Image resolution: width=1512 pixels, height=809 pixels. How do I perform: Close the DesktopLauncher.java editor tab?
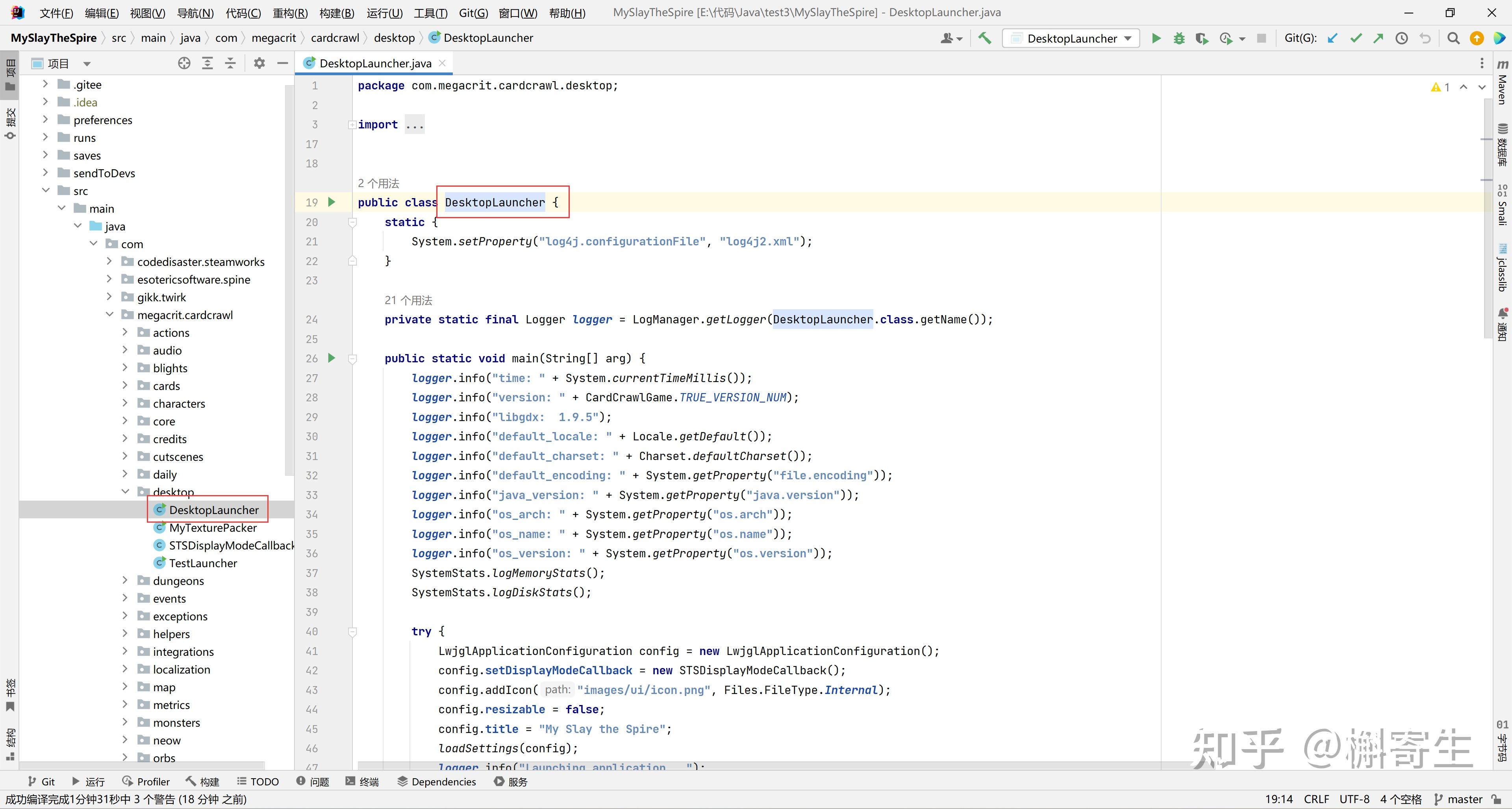click(443, 63)
